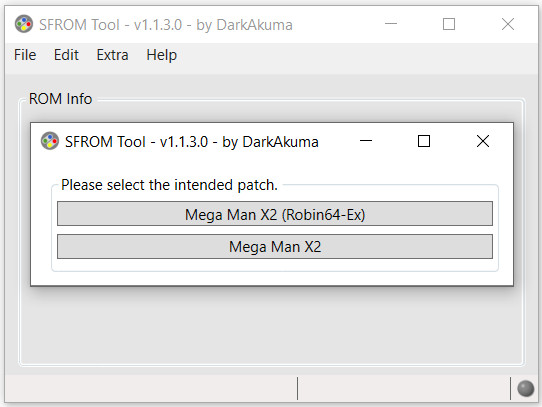Click the main window title bar text
Image resolution: width=542 pixels, height=407 pixels.
coord(166,25)
